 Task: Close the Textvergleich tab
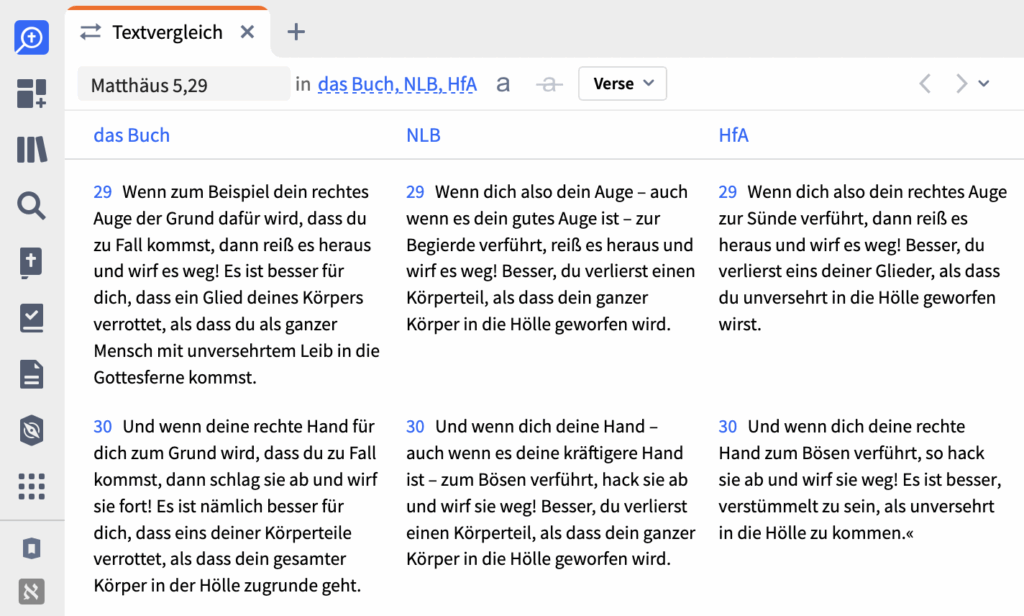coord(247,32)
